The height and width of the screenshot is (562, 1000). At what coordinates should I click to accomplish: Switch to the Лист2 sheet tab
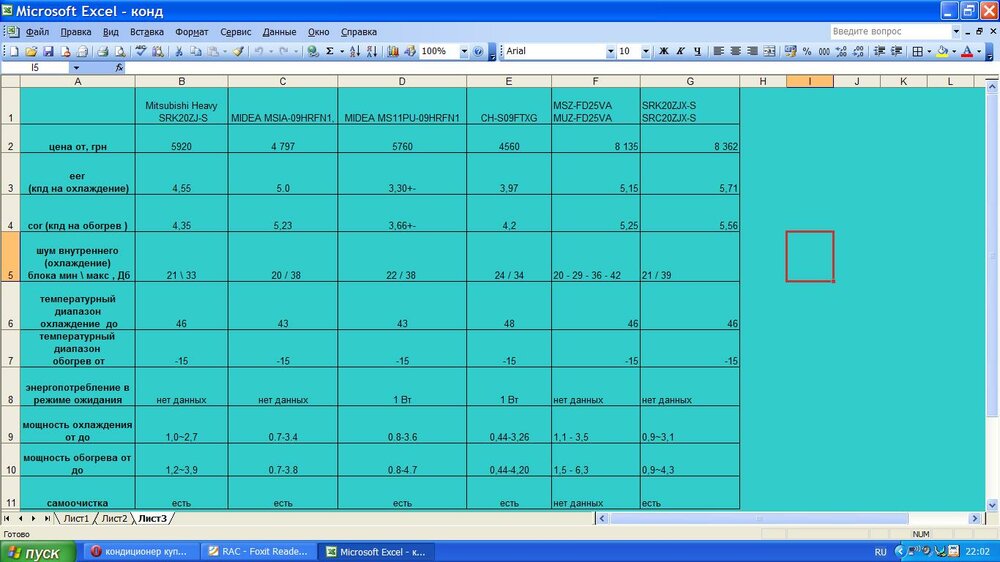pyautogui.click(x=114, y=519)
